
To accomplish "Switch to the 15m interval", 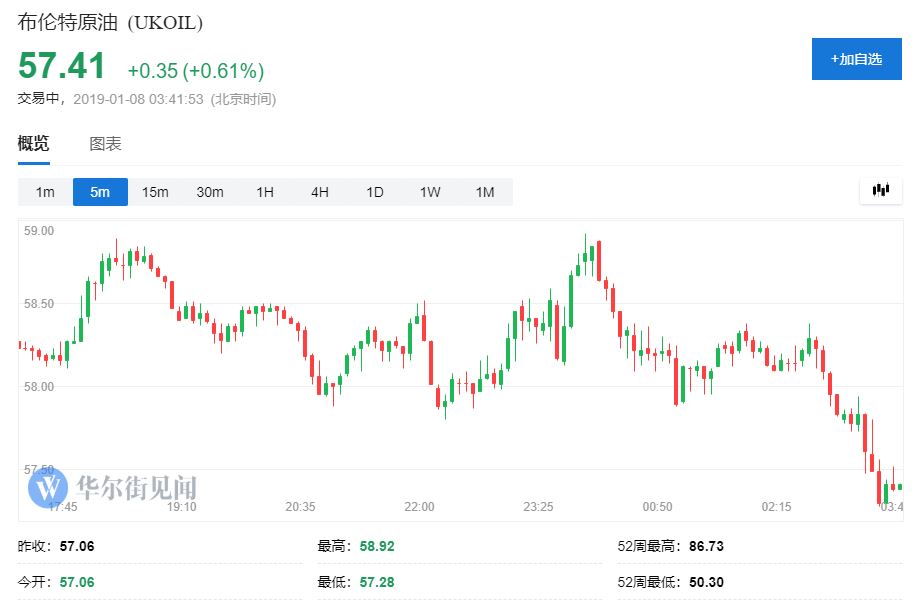I will coord(155,192).
